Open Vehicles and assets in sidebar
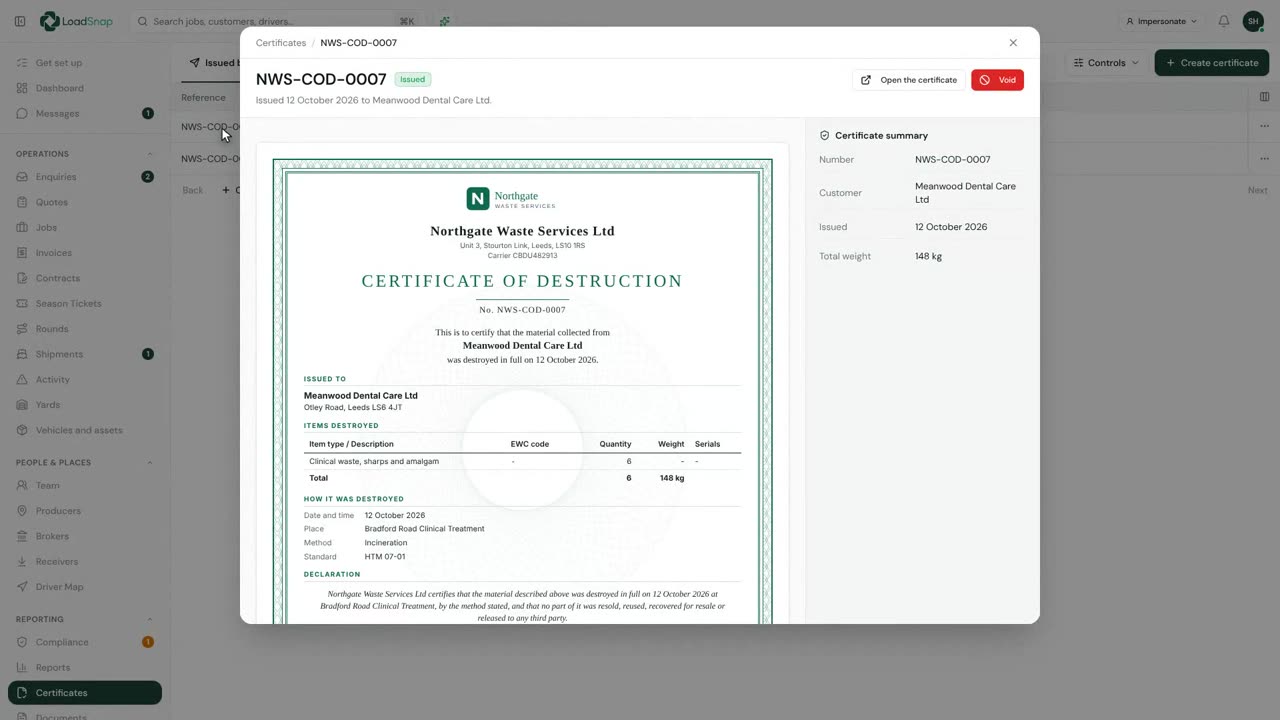Viewport: 1280px width, 720px height. (85, 430)
